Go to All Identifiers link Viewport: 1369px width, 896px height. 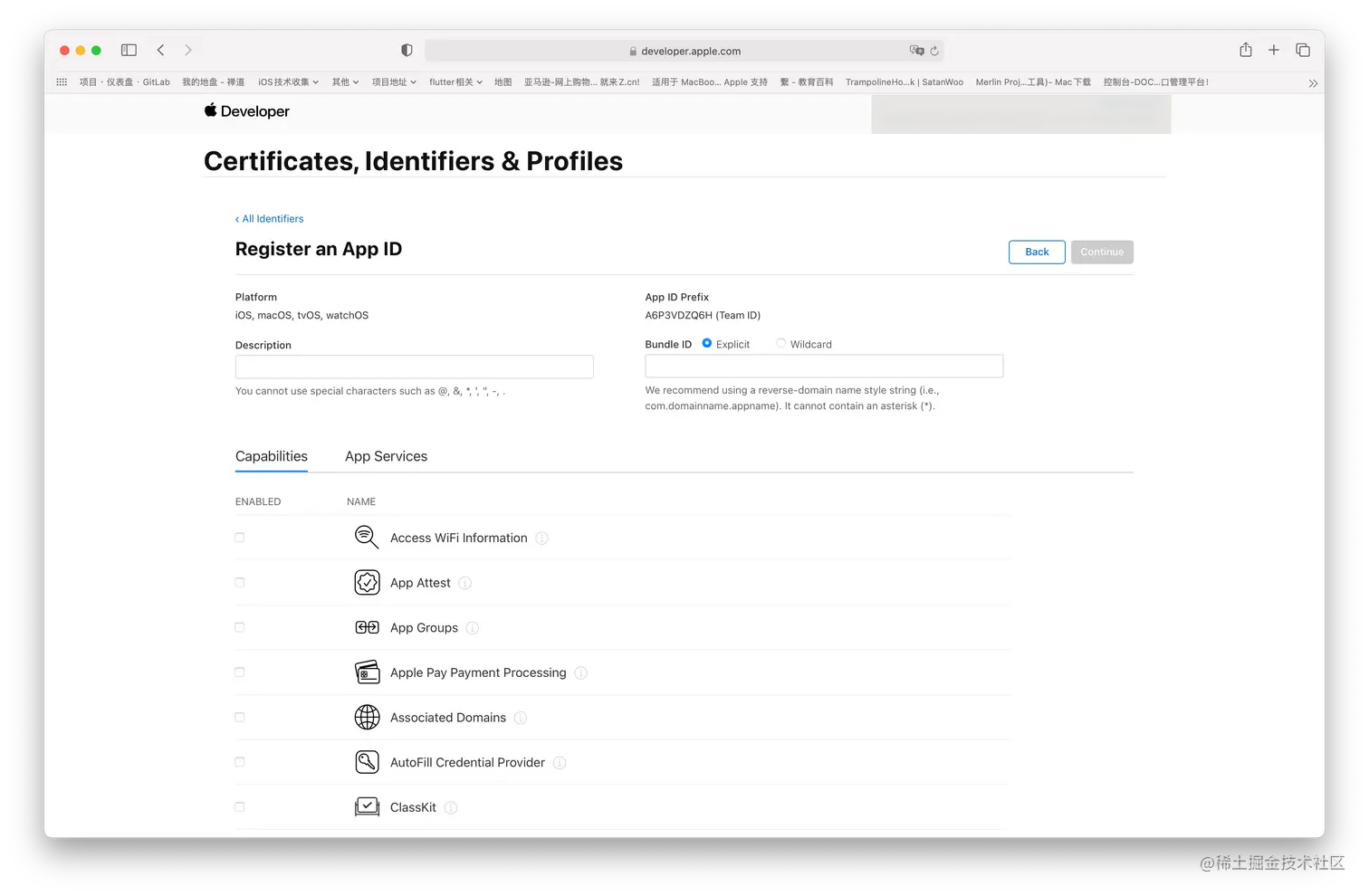[x=270, y=219]
